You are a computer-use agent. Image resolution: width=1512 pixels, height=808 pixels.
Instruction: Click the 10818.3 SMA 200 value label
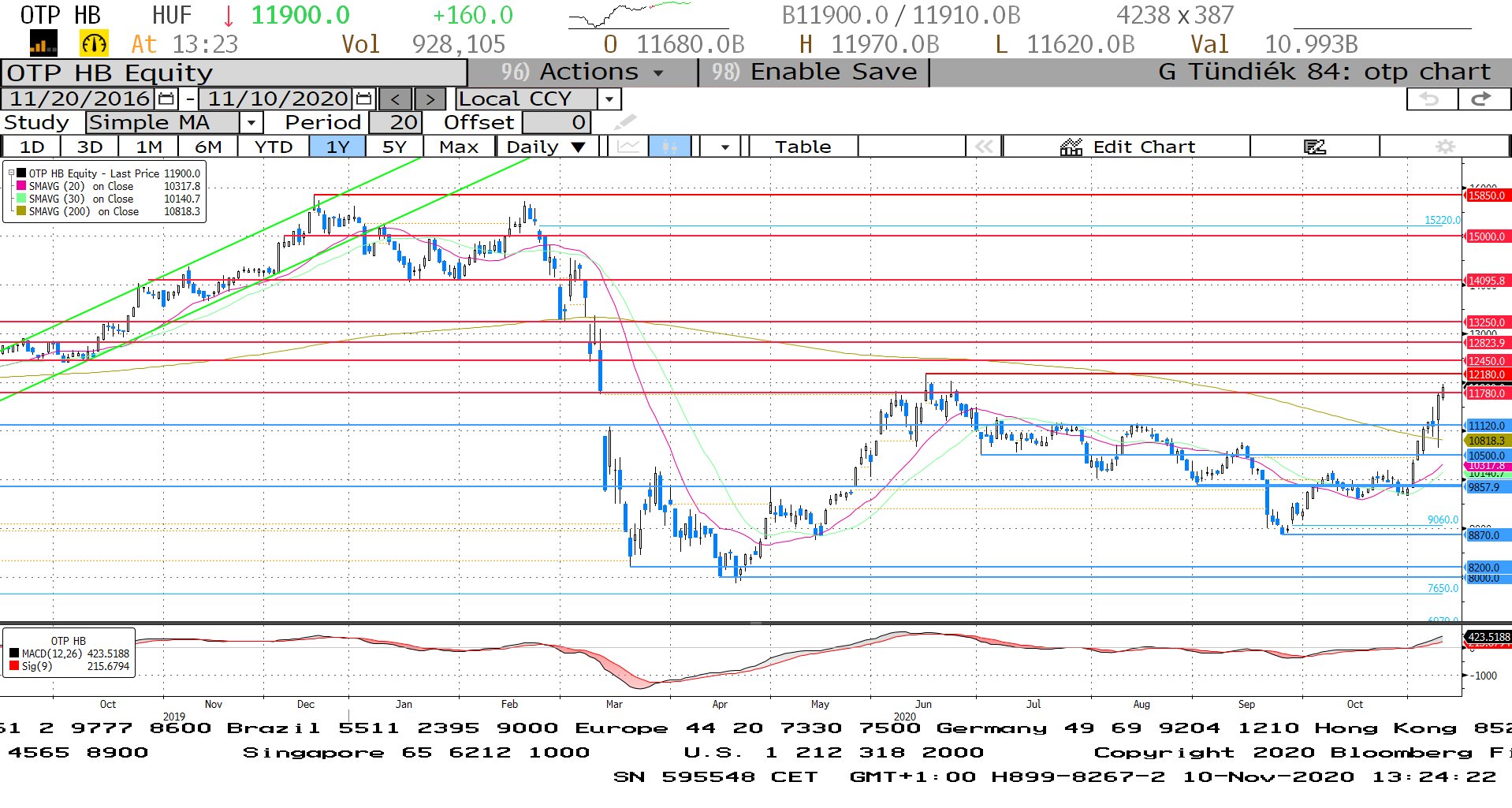(x=1486, y=441)
